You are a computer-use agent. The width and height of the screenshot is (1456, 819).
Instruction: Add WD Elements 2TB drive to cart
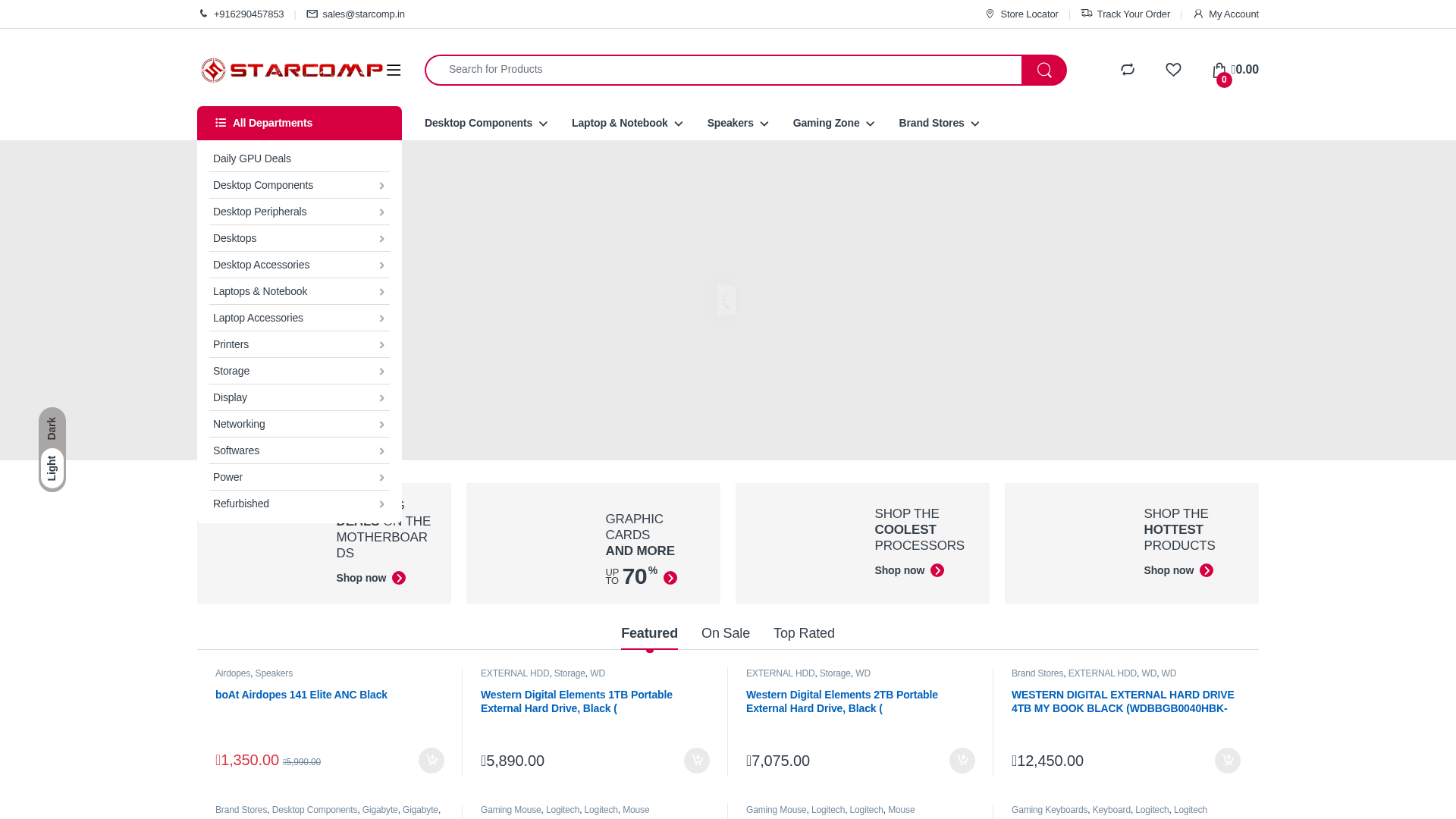(962, 761)
